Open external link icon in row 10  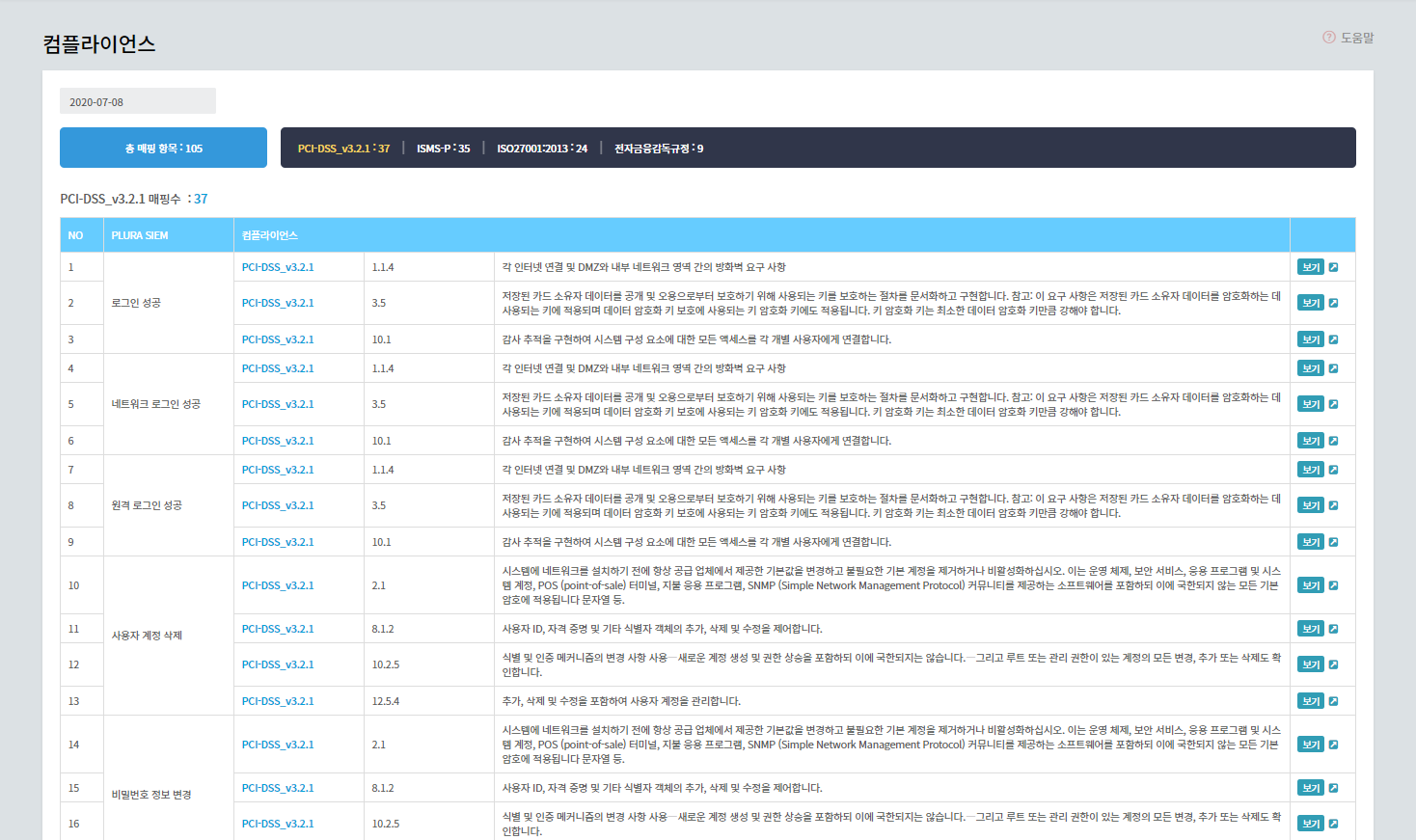[1333, 585]
